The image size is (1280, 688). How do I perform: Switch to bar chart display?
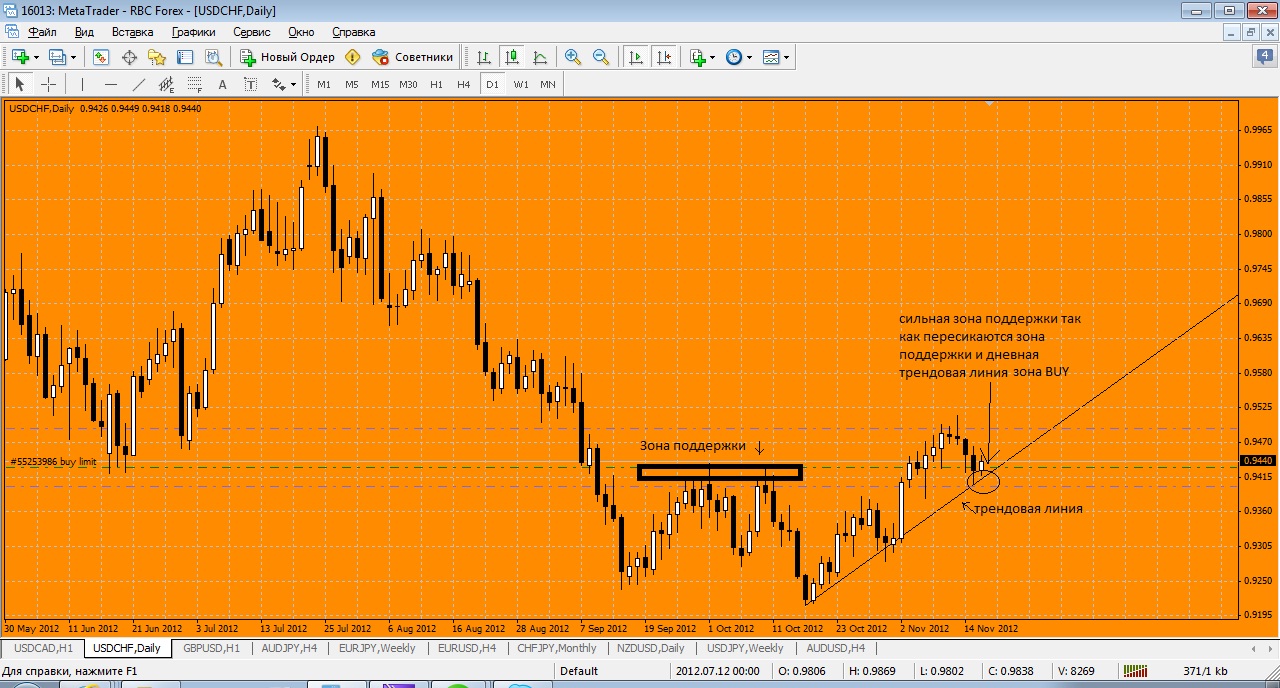click(484, 57)
